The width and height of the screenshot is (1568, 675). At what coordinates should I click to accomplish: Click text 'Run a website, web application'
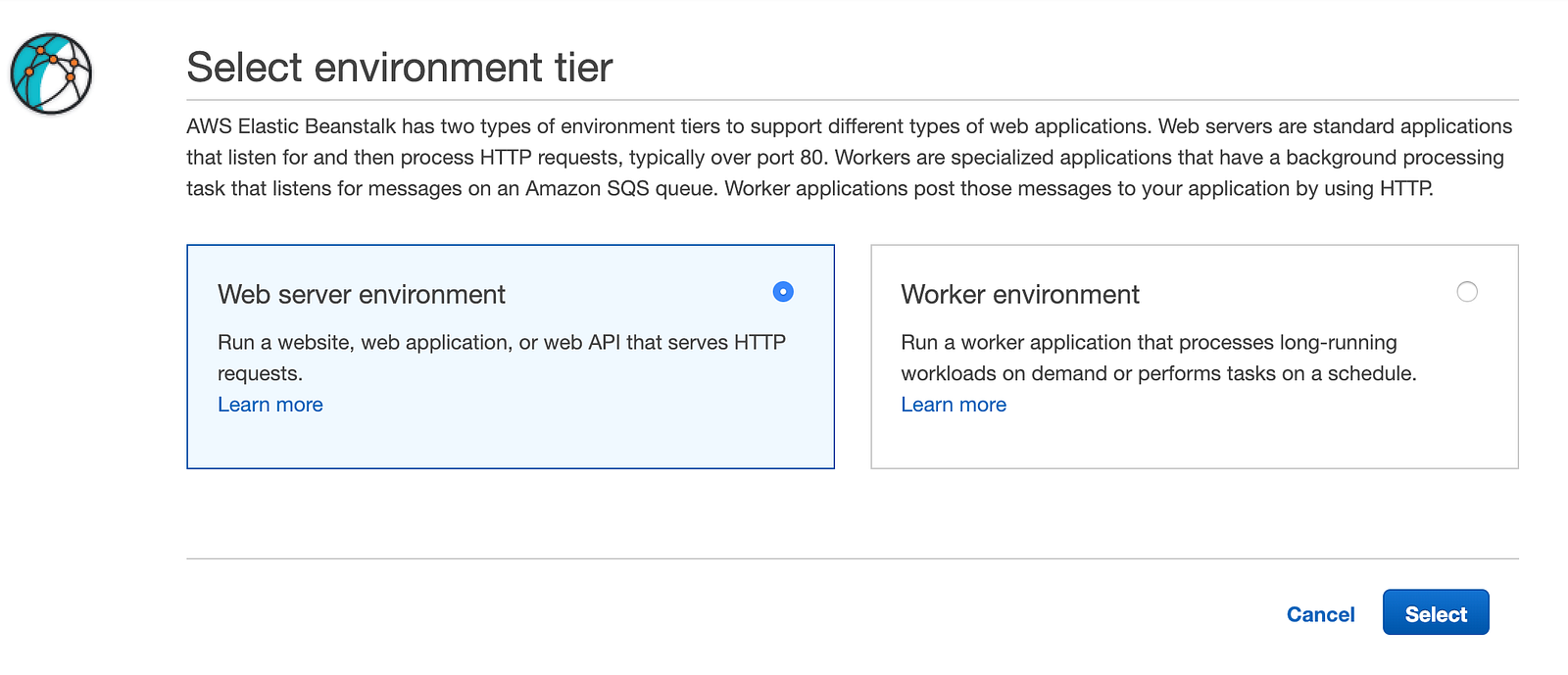tap(365, 343)
